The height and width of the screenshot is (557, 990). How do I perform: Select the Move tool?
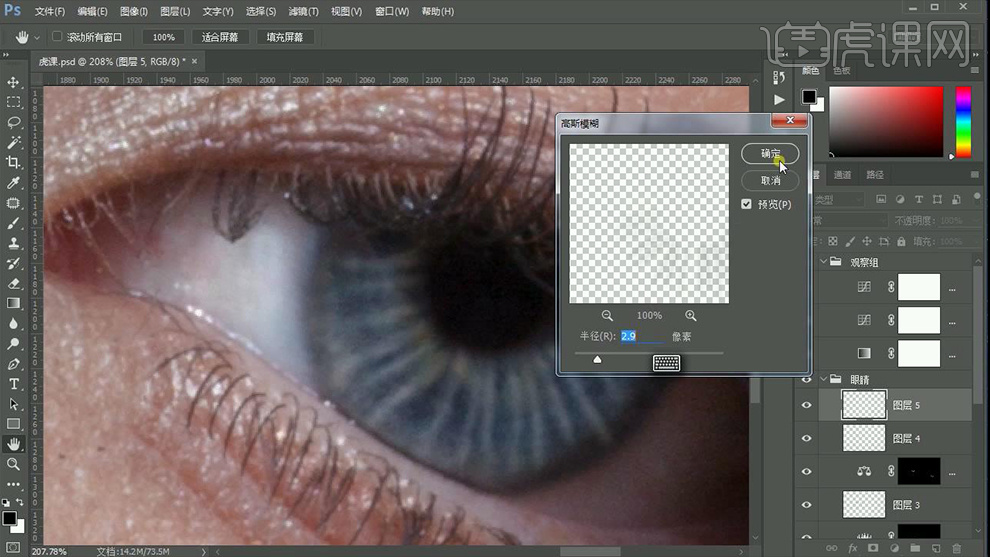(x=14, y=82)
